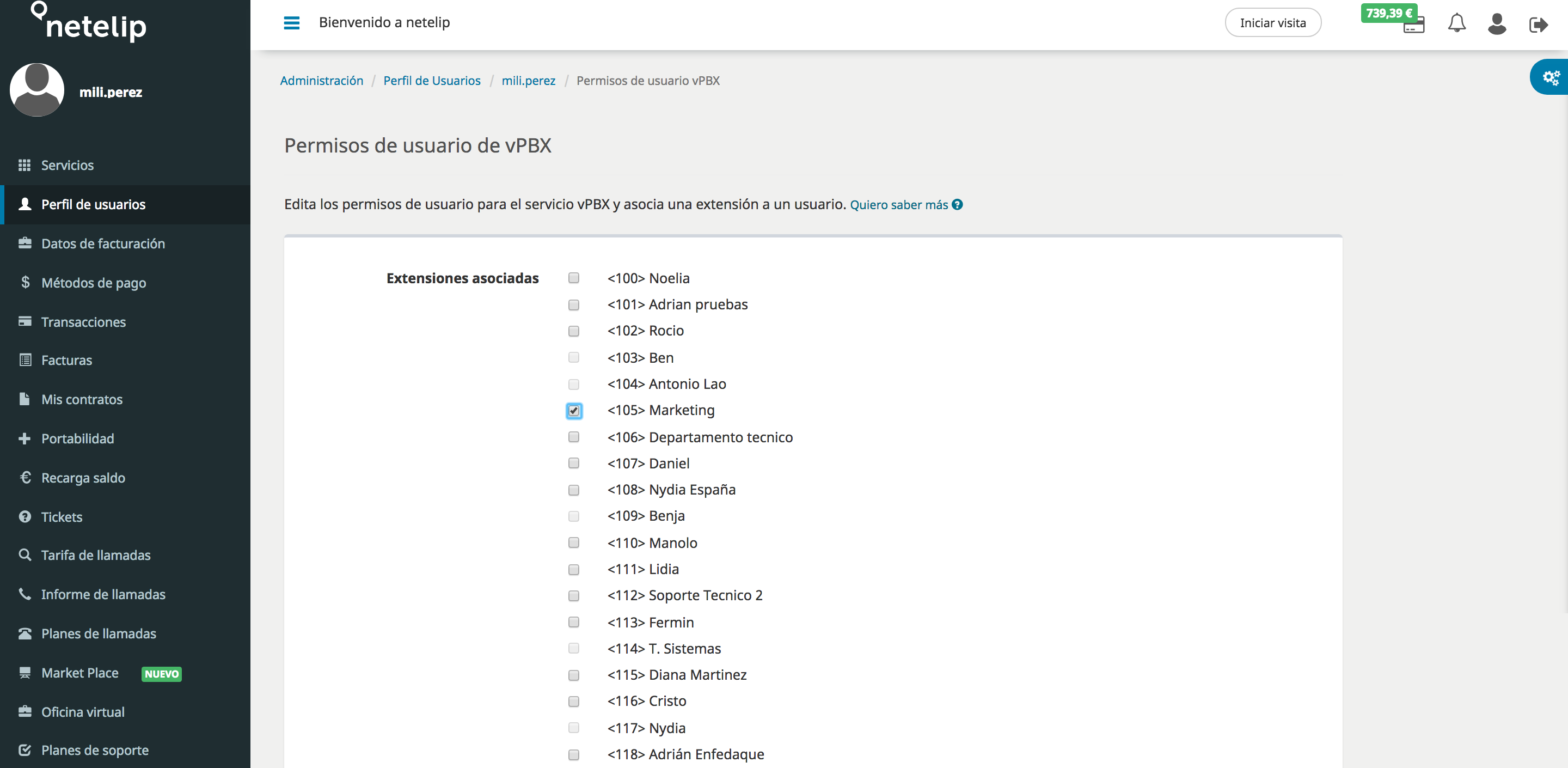This screenshot has width=1568, height=768.
Task: Click the netelip logo
Action: [89, 22]
